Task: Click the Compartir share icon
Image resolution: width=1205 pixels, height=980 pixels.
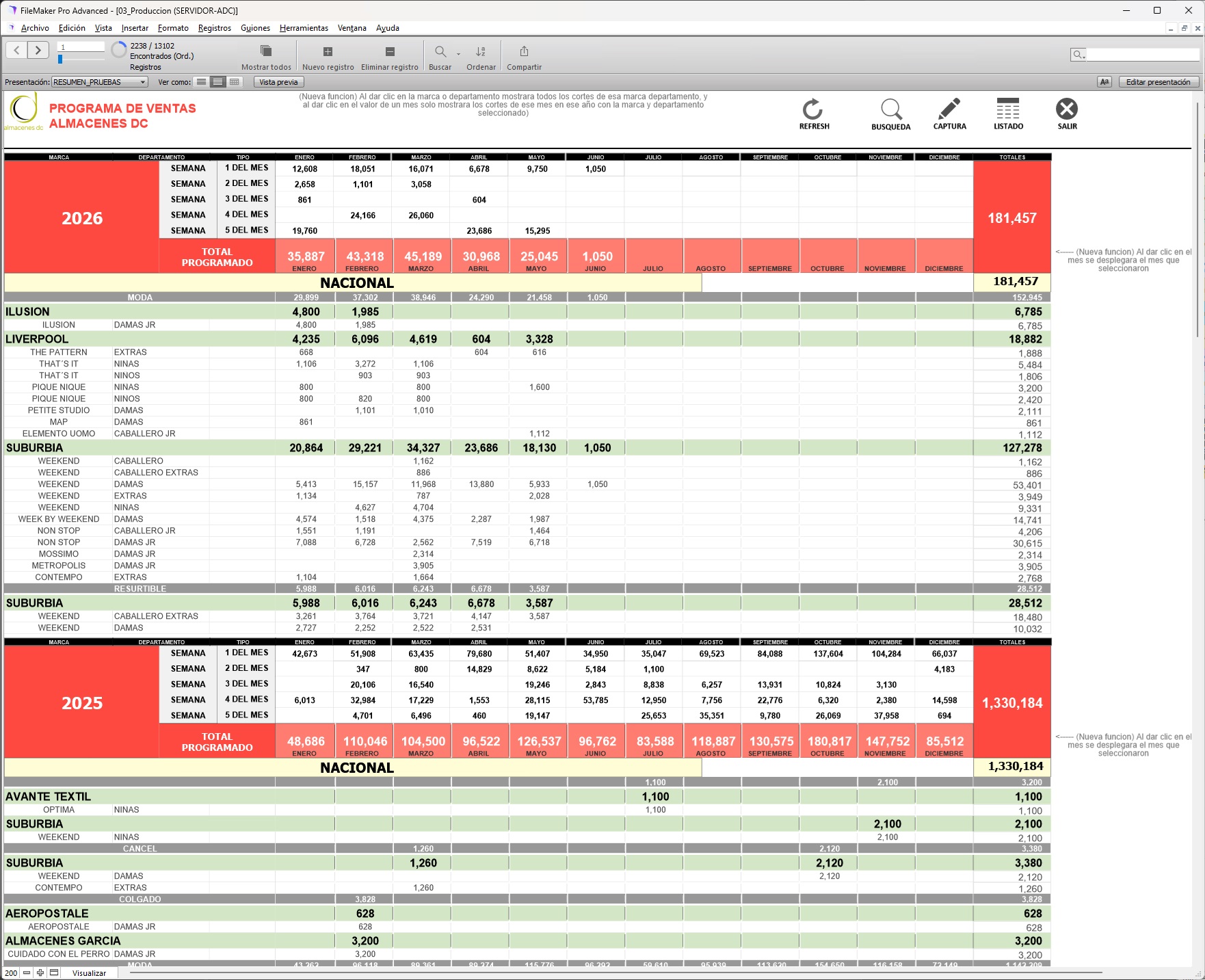Action: click(524, 52)
